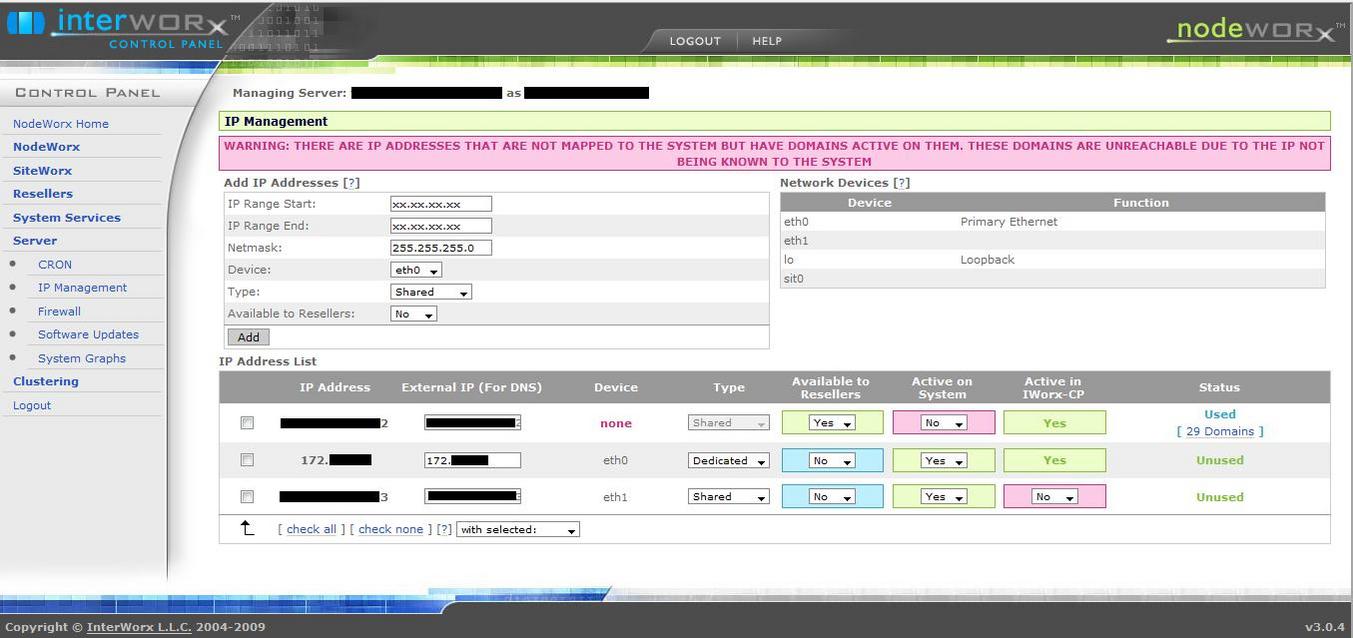Open System Services in the sidebar
This screenshot has width=1353, height=638.
pyautogui.click(x=67, y=218)
